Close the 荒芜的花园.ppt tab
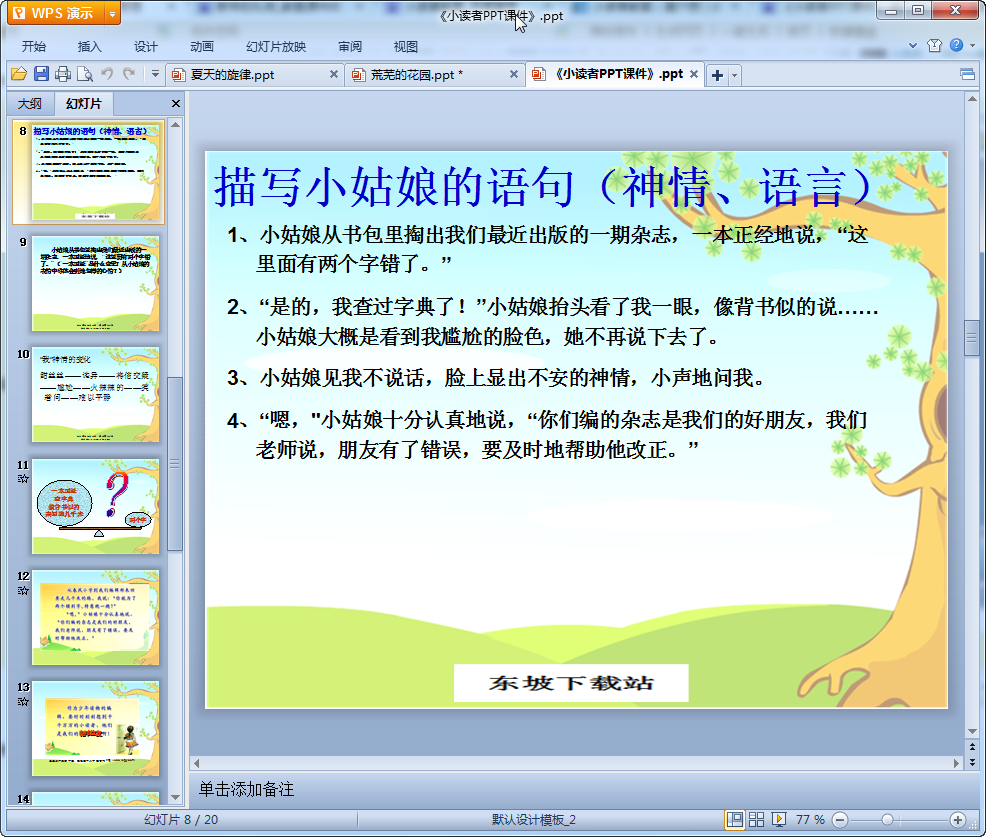 click(514, 74)
